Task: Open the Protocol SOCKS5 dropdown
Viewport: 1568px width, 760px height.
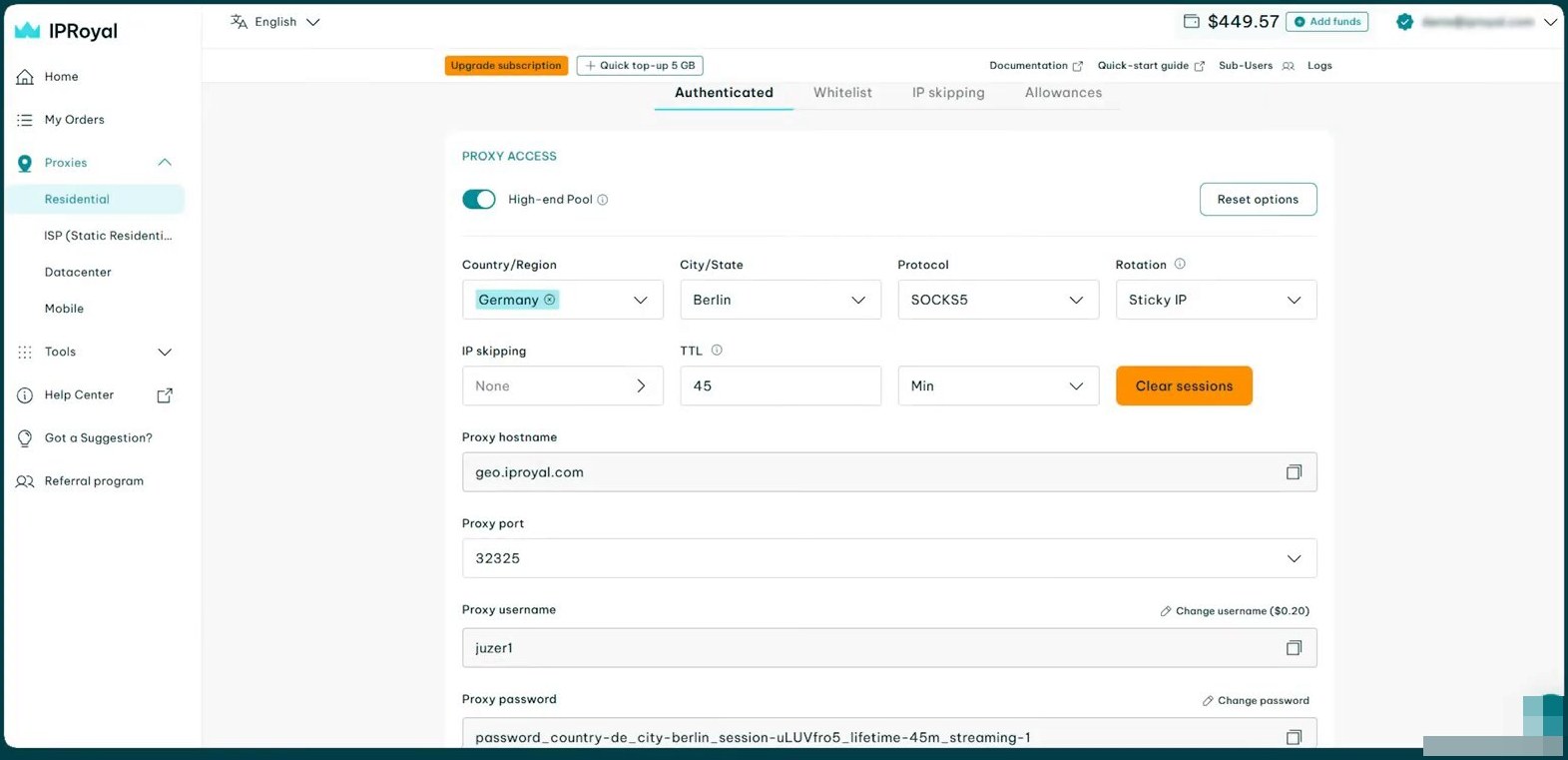Action: tap(998, 300)
